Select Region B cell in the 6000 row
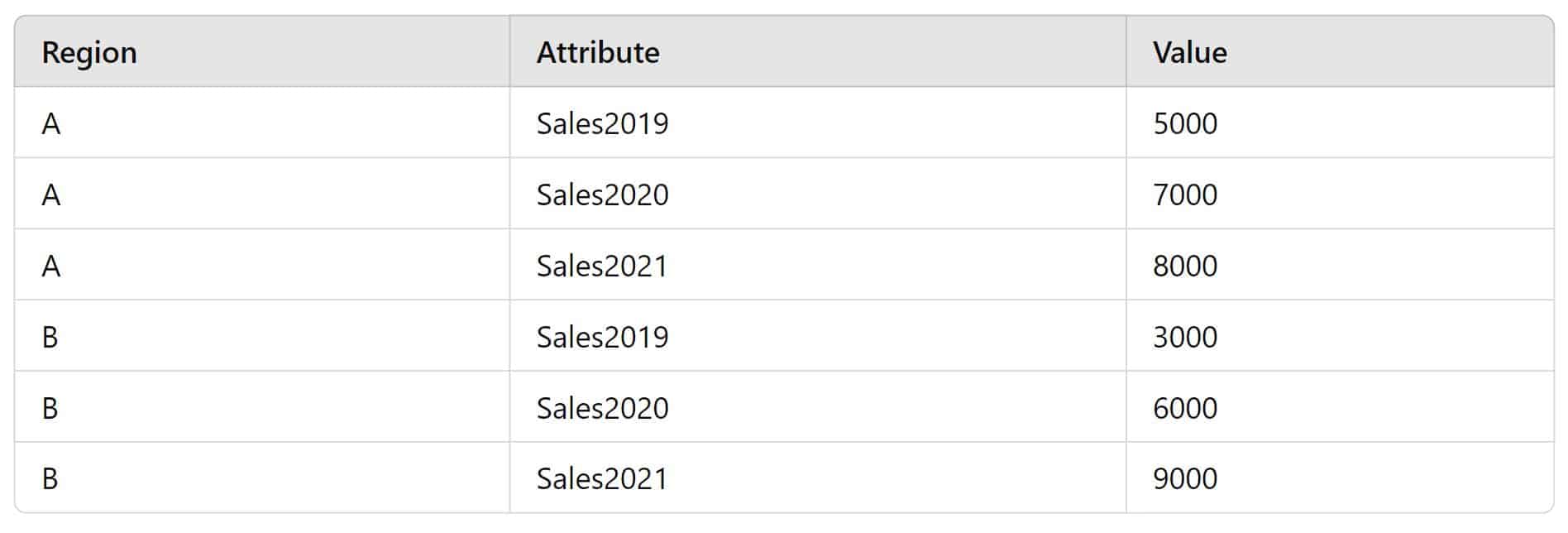Viewport: 1568px width, 533px height. 262,407
